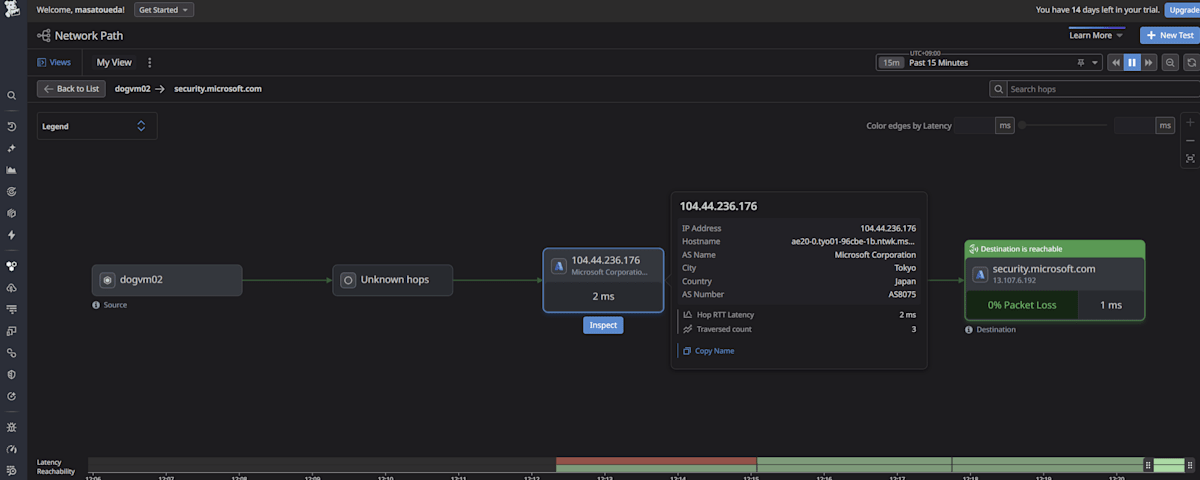Create a New Test
This screenshot has width=1200, height=480.
[x=1168, y=35]
